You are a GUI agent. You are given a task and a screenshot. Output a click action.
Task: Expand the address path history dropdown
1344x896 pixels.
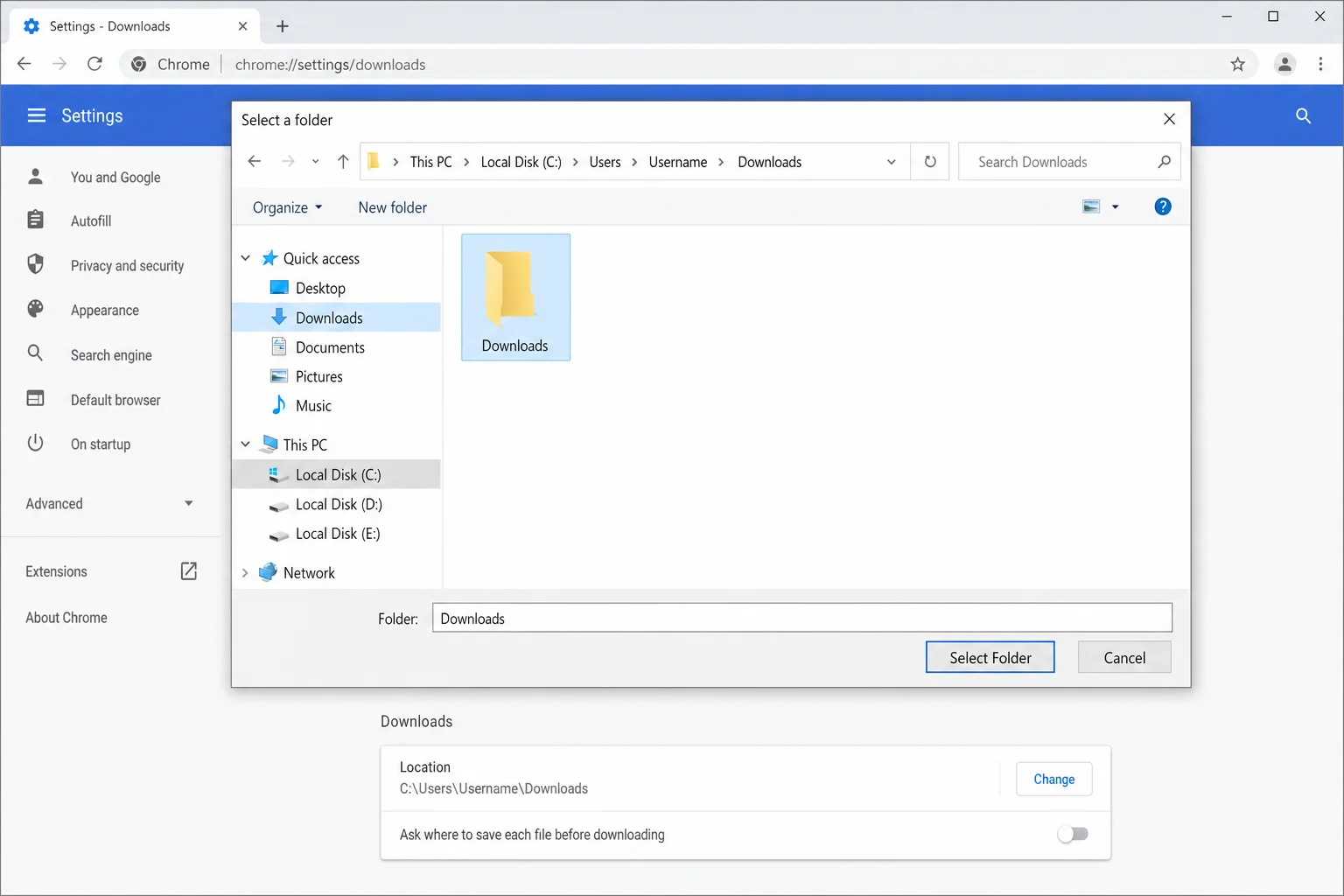891,162
